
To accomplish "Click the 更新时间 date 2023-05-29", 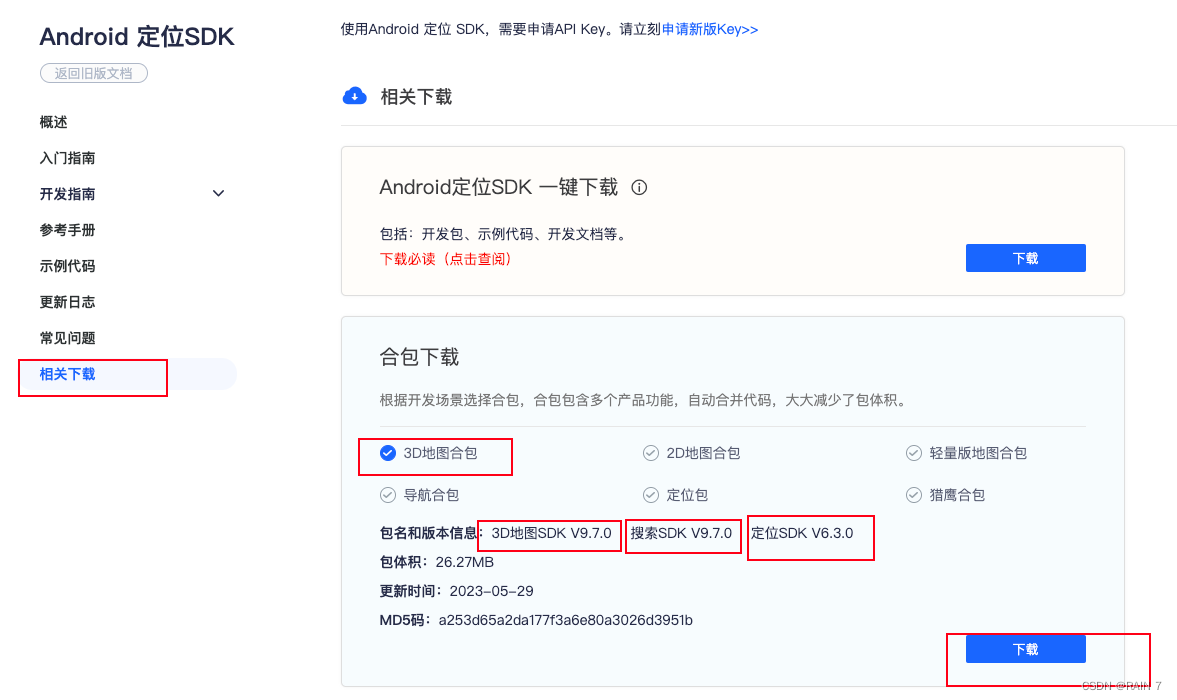I will tap(492, 591).
